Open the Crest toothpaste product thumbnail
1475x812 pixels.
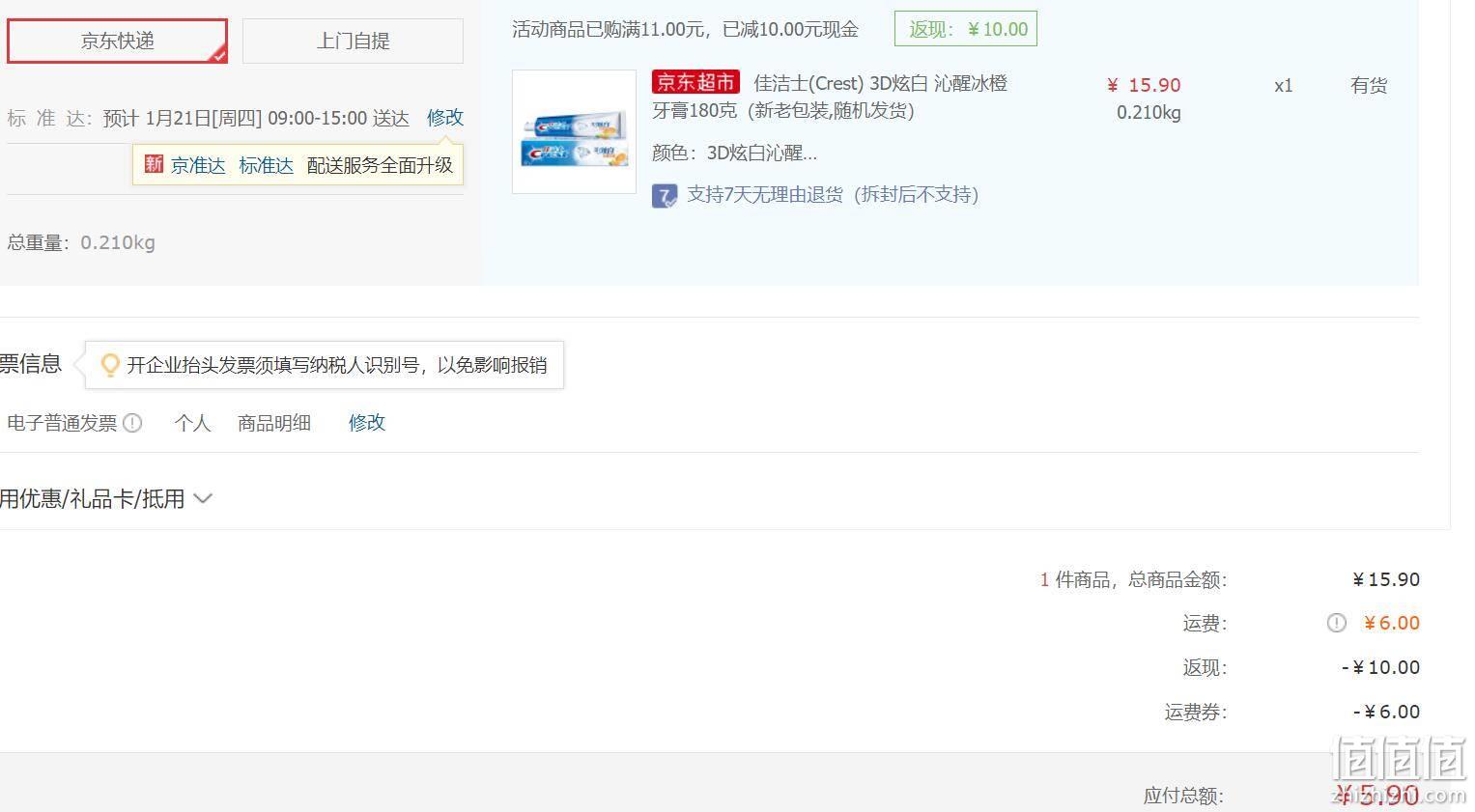point(574,131)
